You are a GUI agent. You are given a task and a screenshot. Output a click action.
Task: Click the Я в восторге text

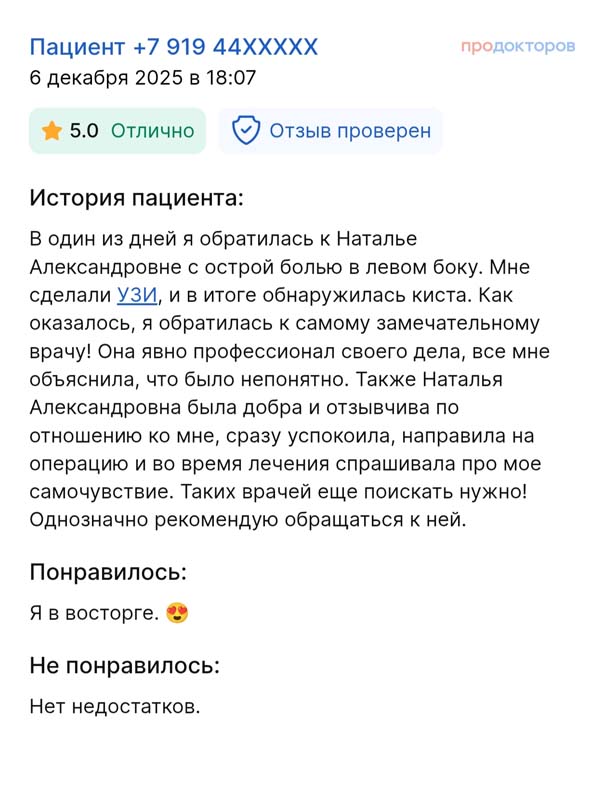point(94,613)
